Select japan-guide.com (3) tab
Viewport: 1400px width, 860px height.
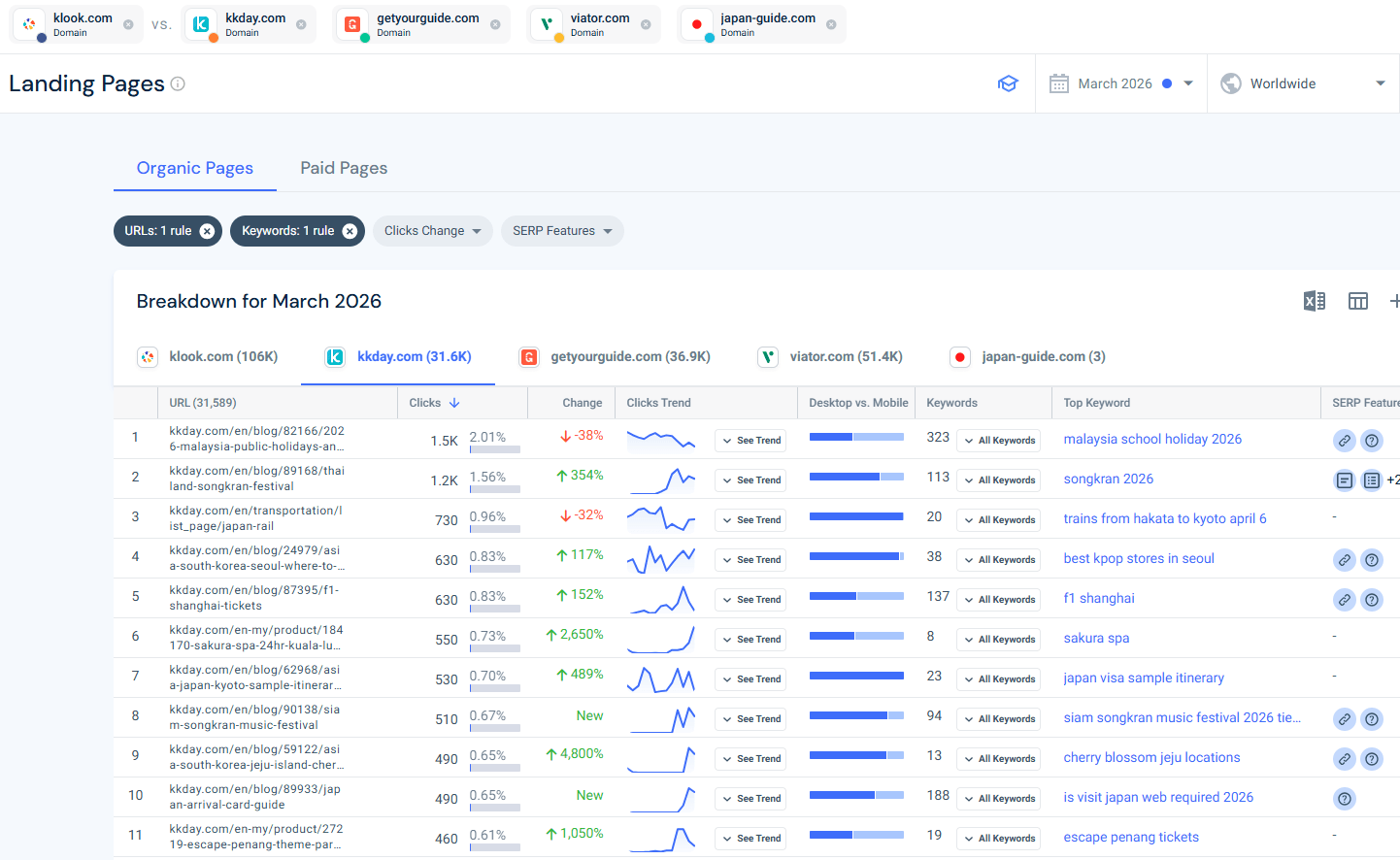(1028, 356)
